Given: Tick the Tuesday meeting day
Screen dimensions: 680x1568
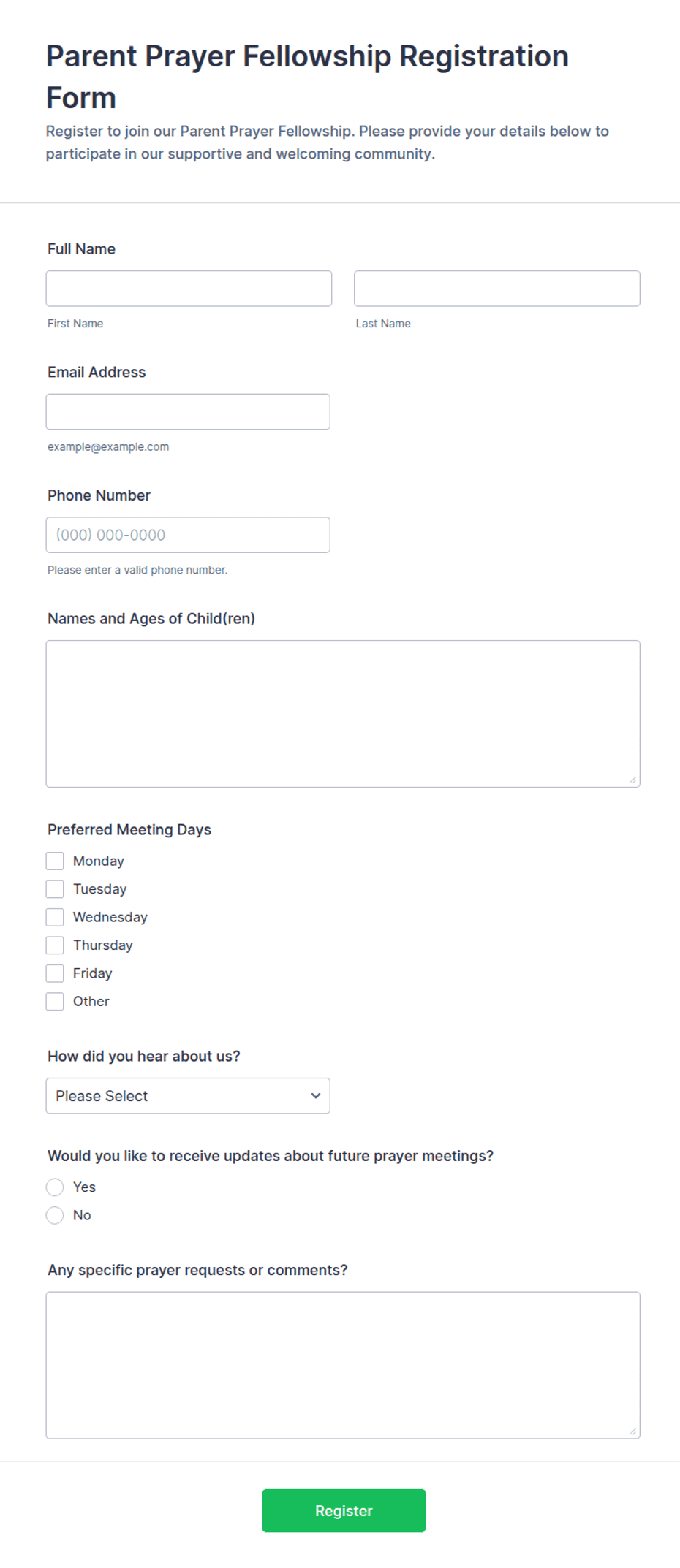Looking at the screenshot, I should click(55, 889).
